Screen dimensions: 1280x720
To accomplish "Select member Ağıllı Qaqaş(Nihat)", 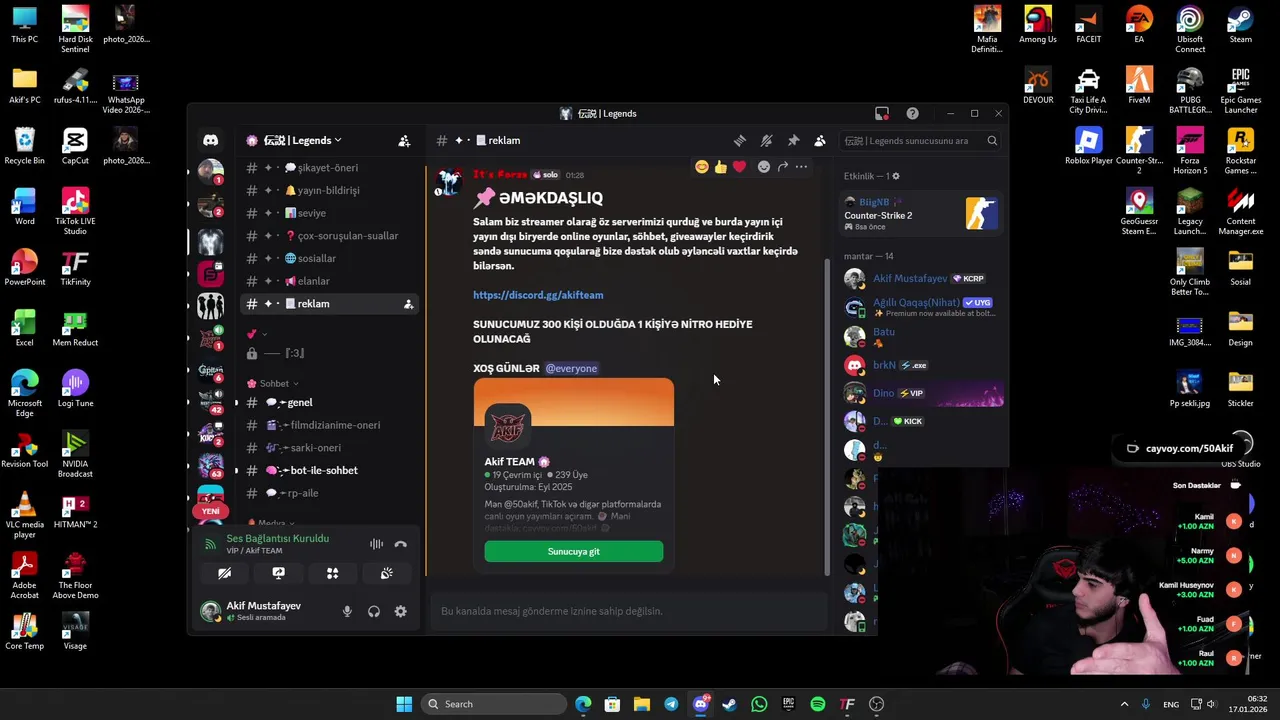I will tap(921, 307).
